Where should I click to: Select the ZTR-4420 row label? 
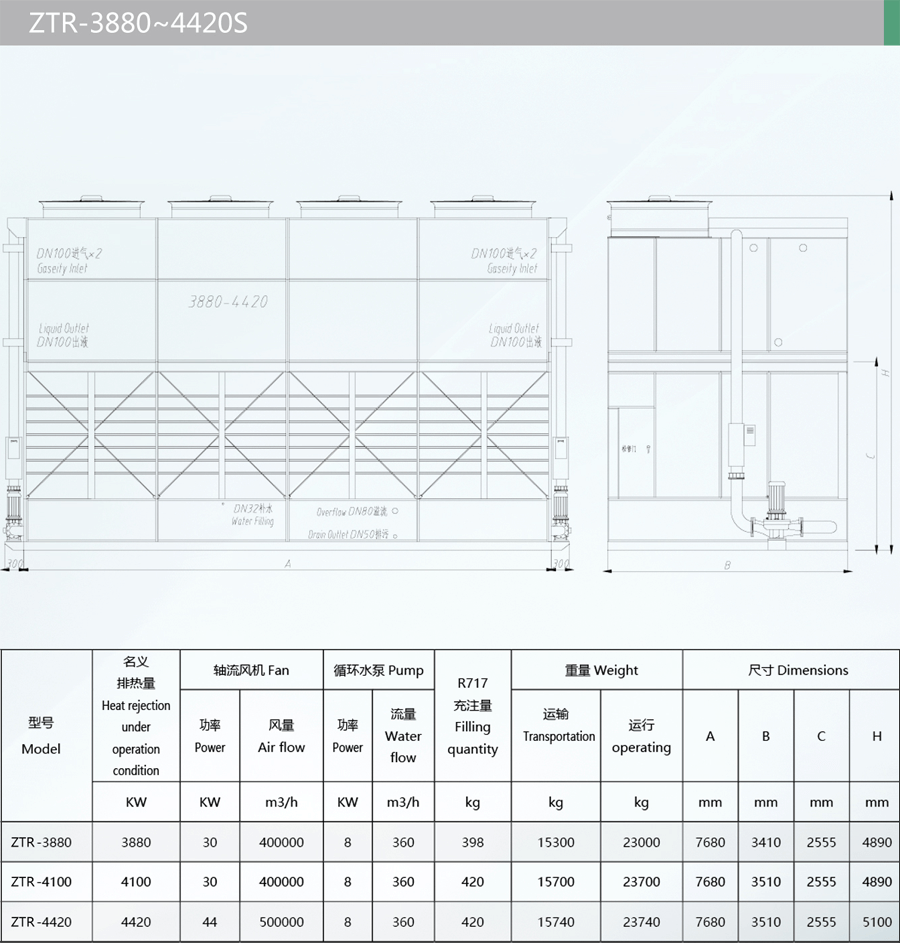pos(41,921)
